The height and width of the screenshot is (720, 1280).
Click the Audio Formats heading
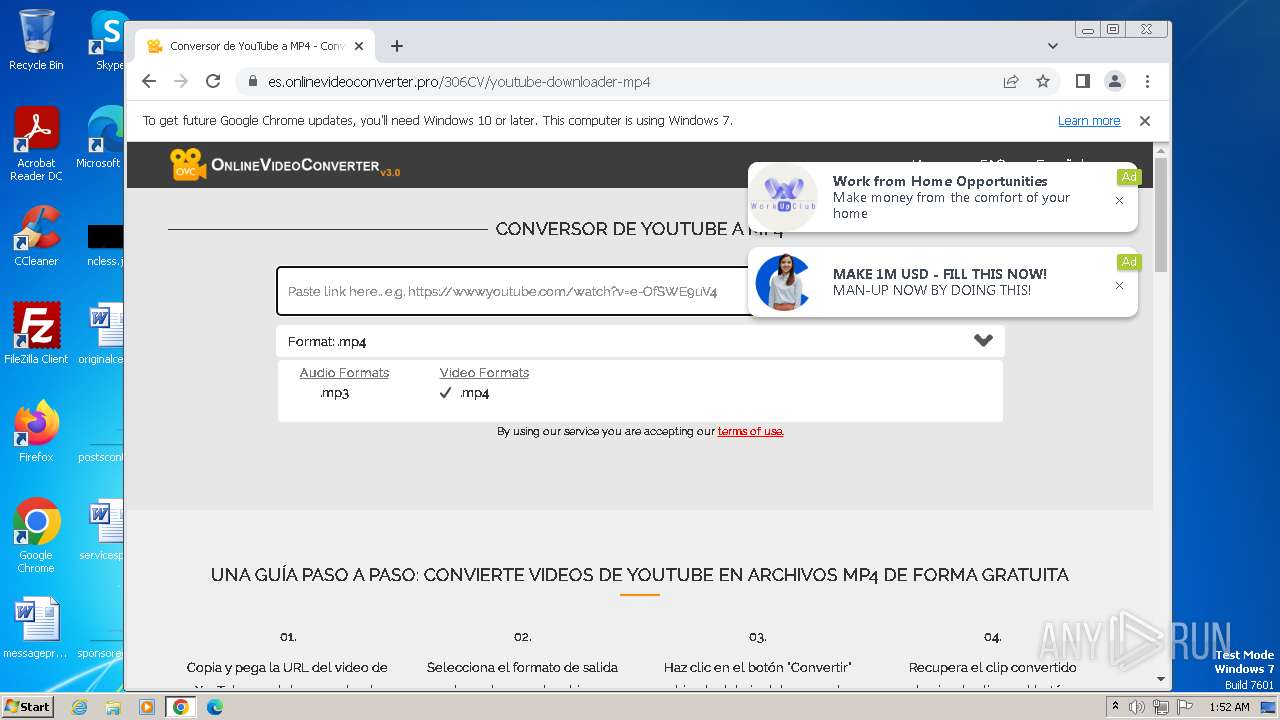click(344, 373)
